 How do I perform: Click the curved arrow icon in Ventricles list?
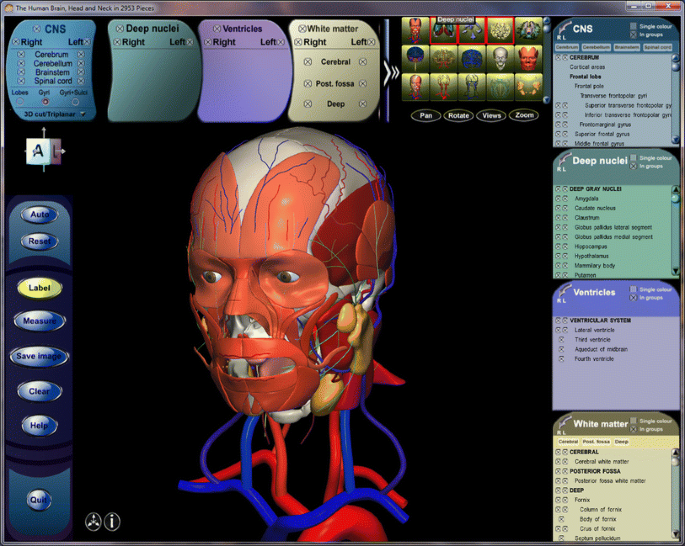[x=564, y=291]
